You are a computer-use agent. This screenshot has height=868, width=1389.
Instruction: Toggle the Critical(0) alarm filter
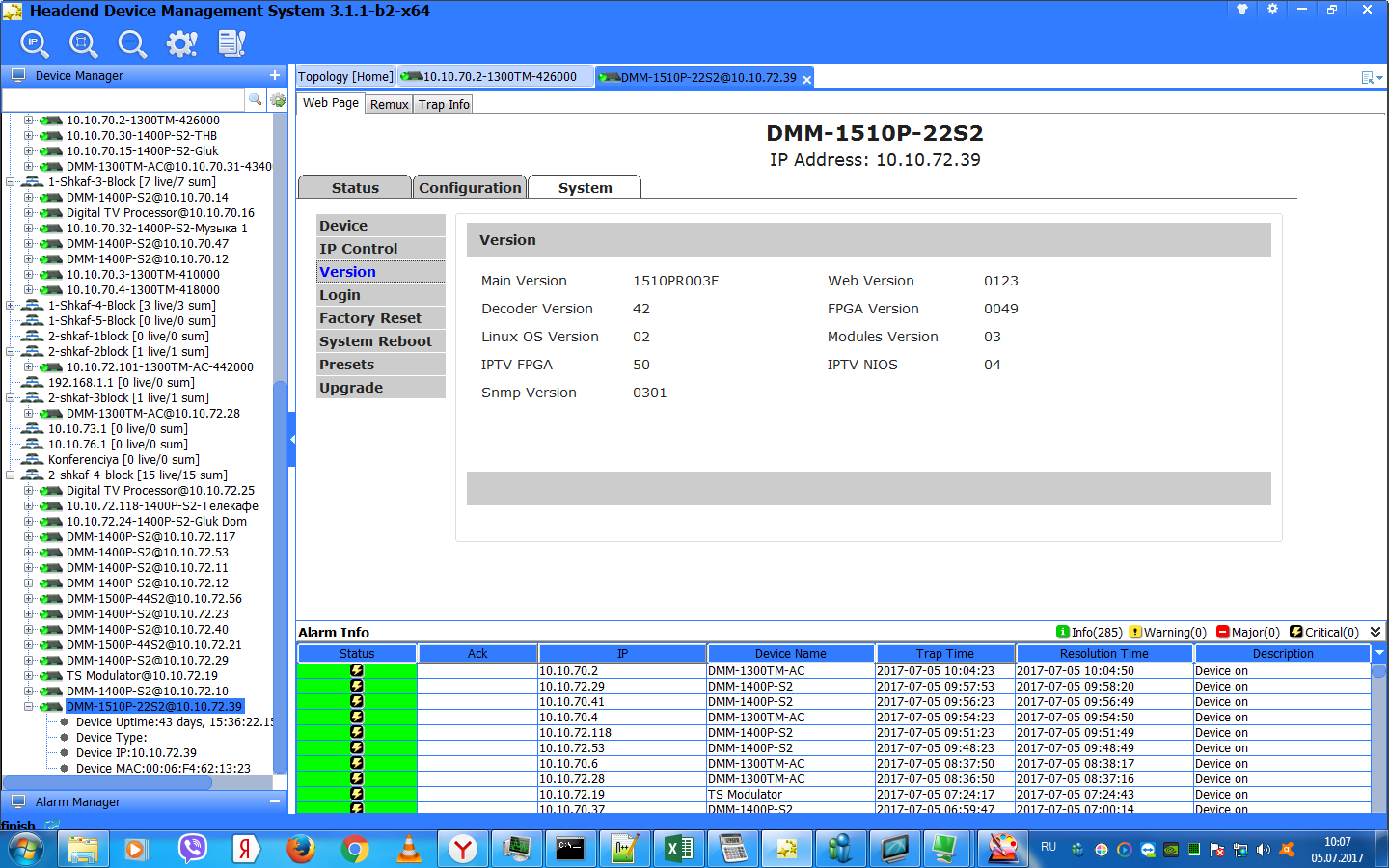[x=1324, y=633]
